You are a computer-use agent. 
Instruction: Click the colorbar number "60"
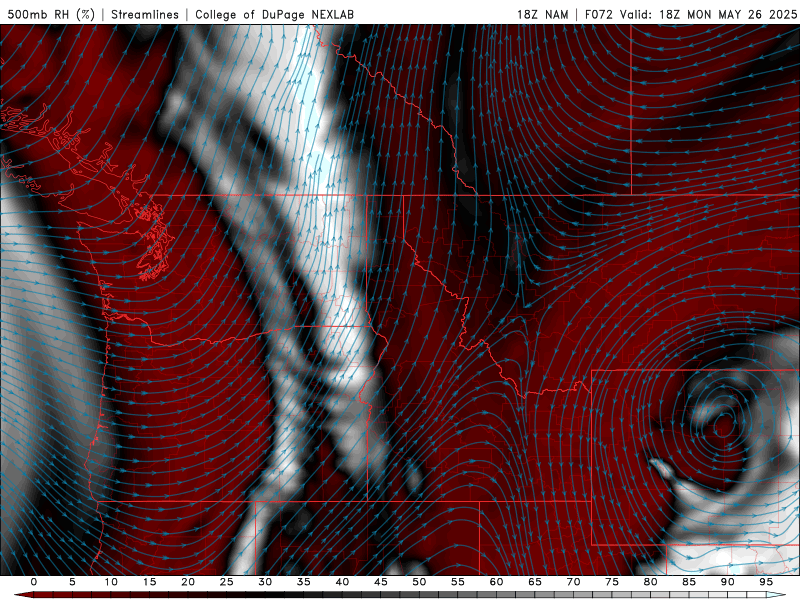(496, 582)
